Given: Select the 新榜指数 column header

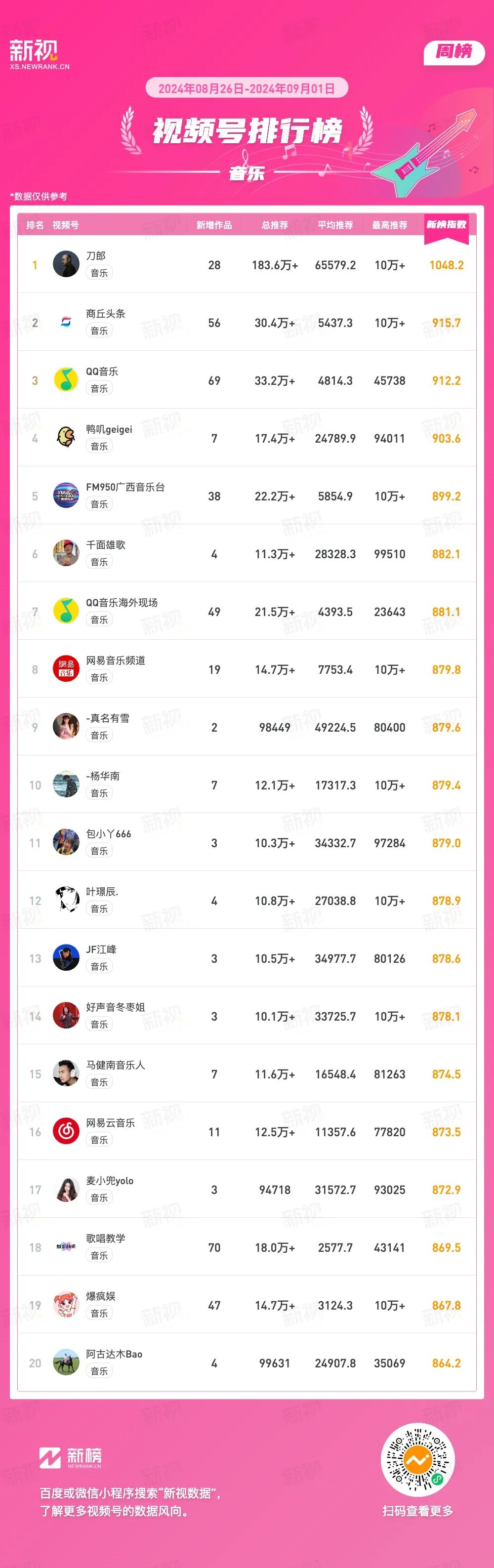Looking at the screenshot, I should (x=446, y=225).
